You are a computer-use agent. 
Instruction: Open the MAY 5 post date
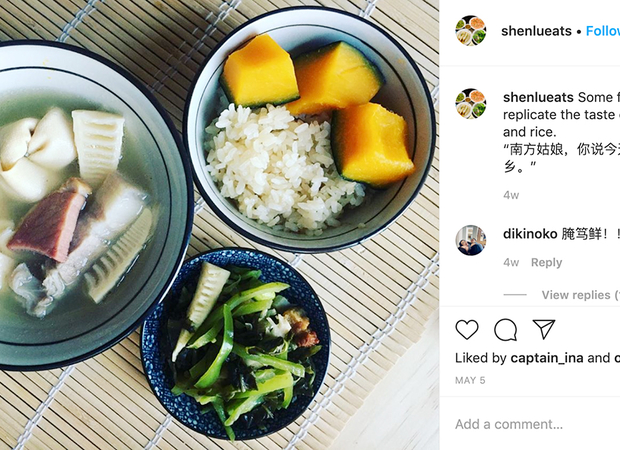tap(470, 380)
